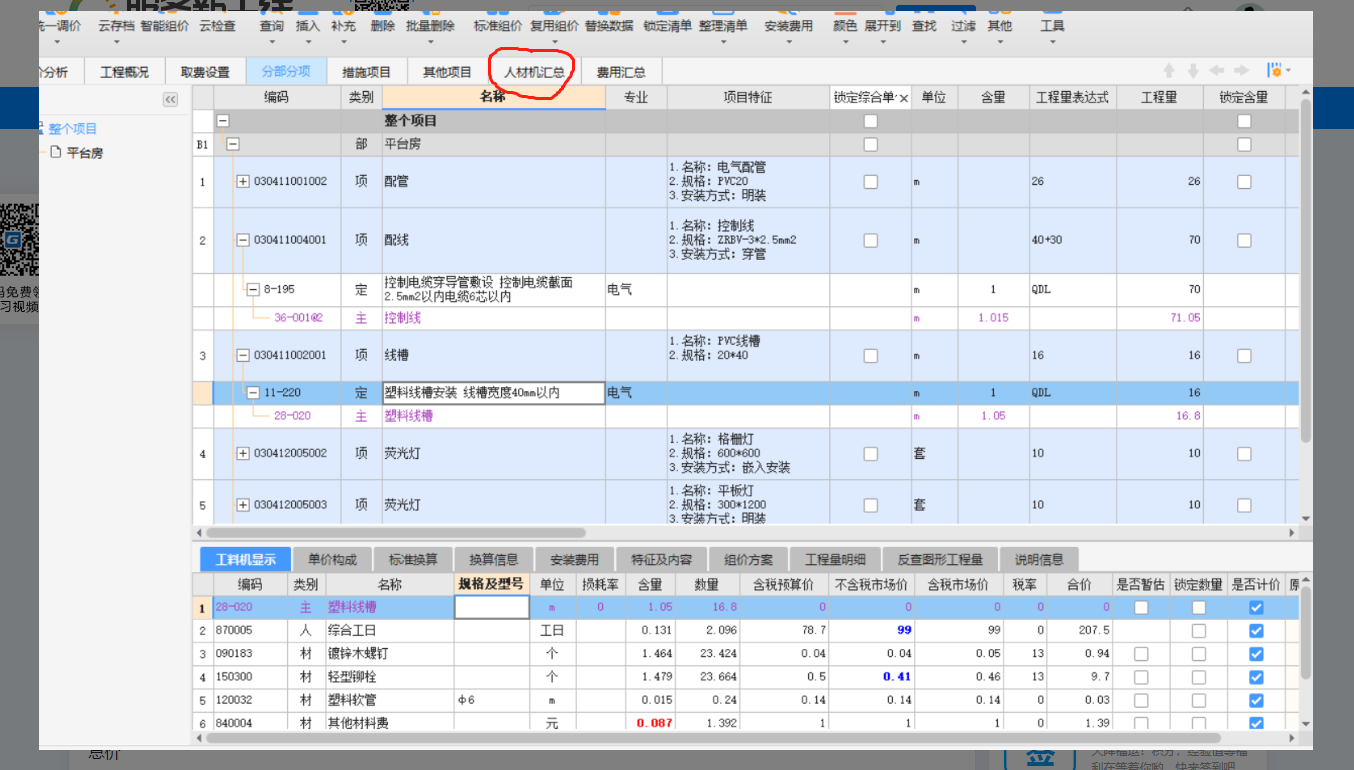Collapse the 整个项目 root row in table
The width and height of the screenshot is (1354, 770).
click(x=223, y=121)
